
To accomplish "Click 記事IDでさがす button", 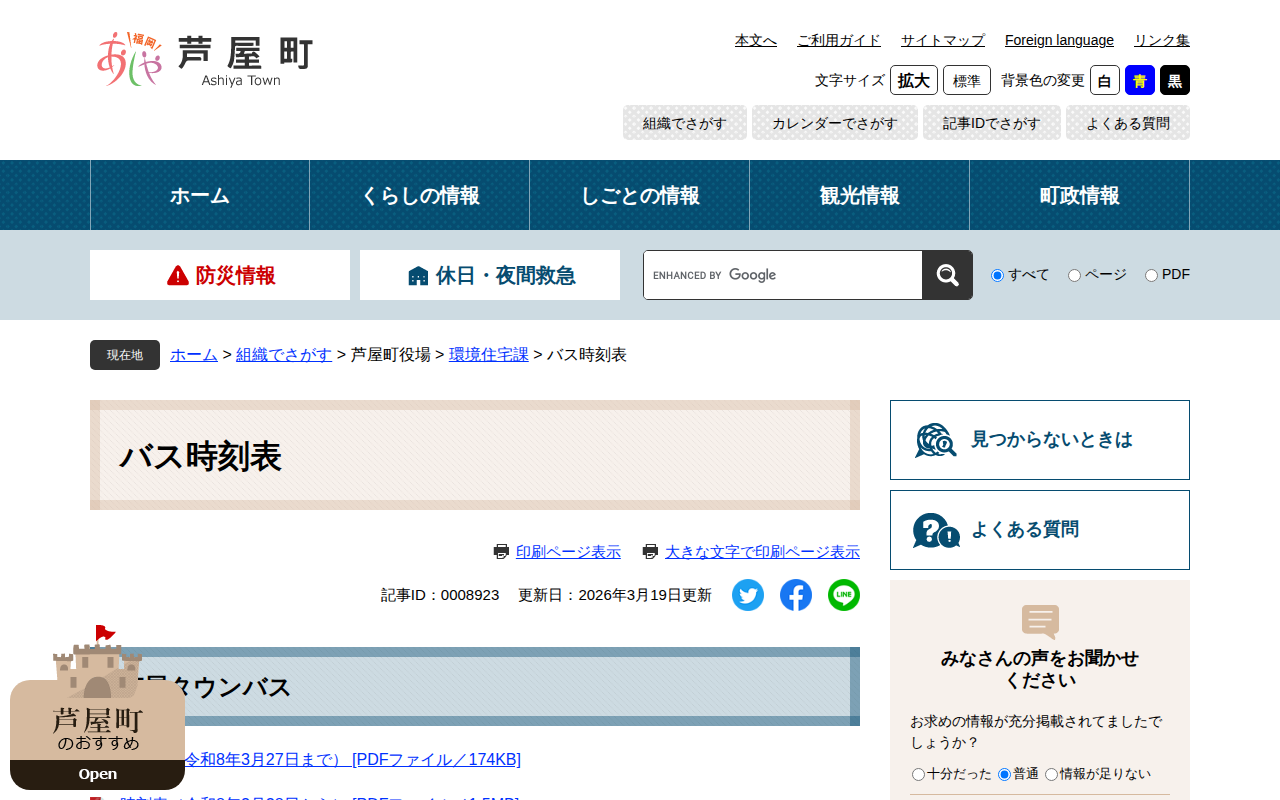I will (x=992, y=123).
